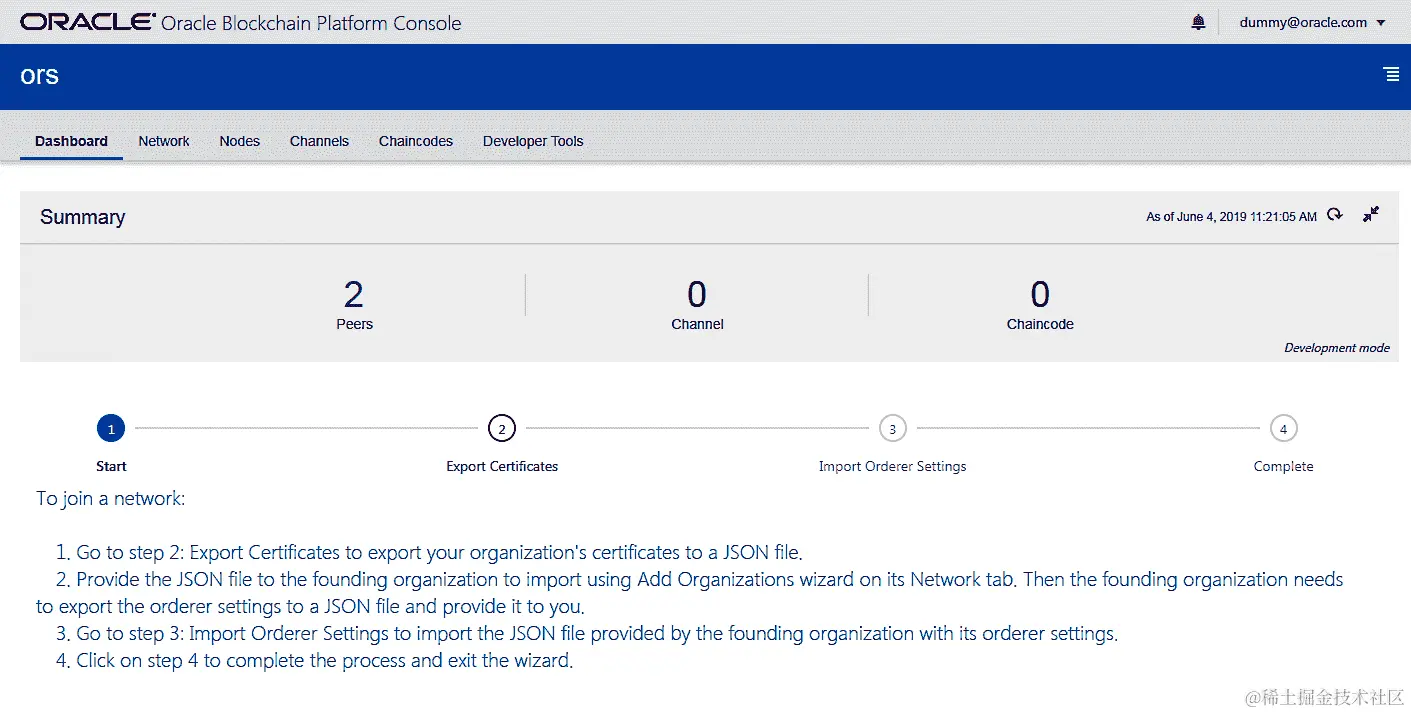The width and height of the screenshot is (1411, 714).
Task: Open the Channels tab
Action: click(x=319, y=141)
